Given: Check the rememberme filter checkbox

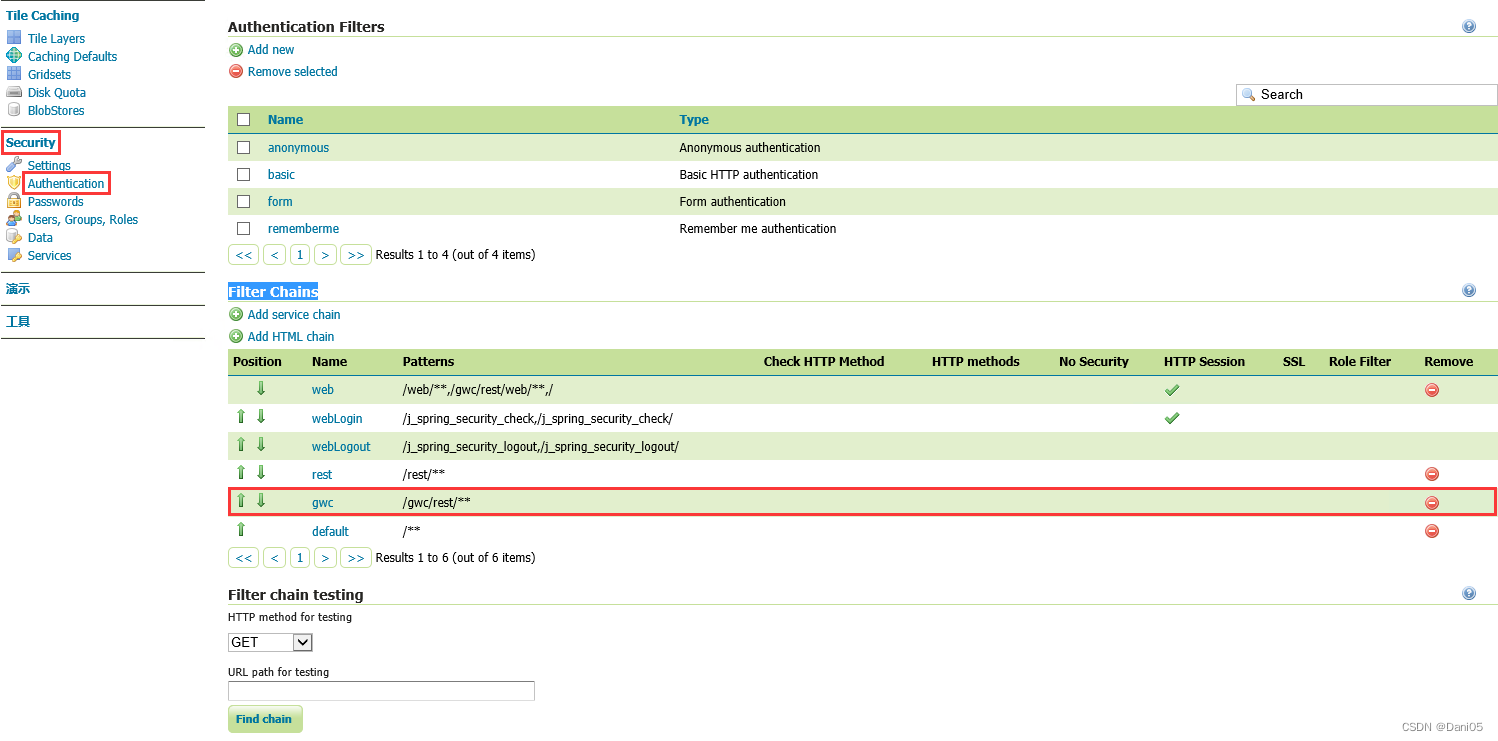Looking at the screenshot, I should point(243,227).
